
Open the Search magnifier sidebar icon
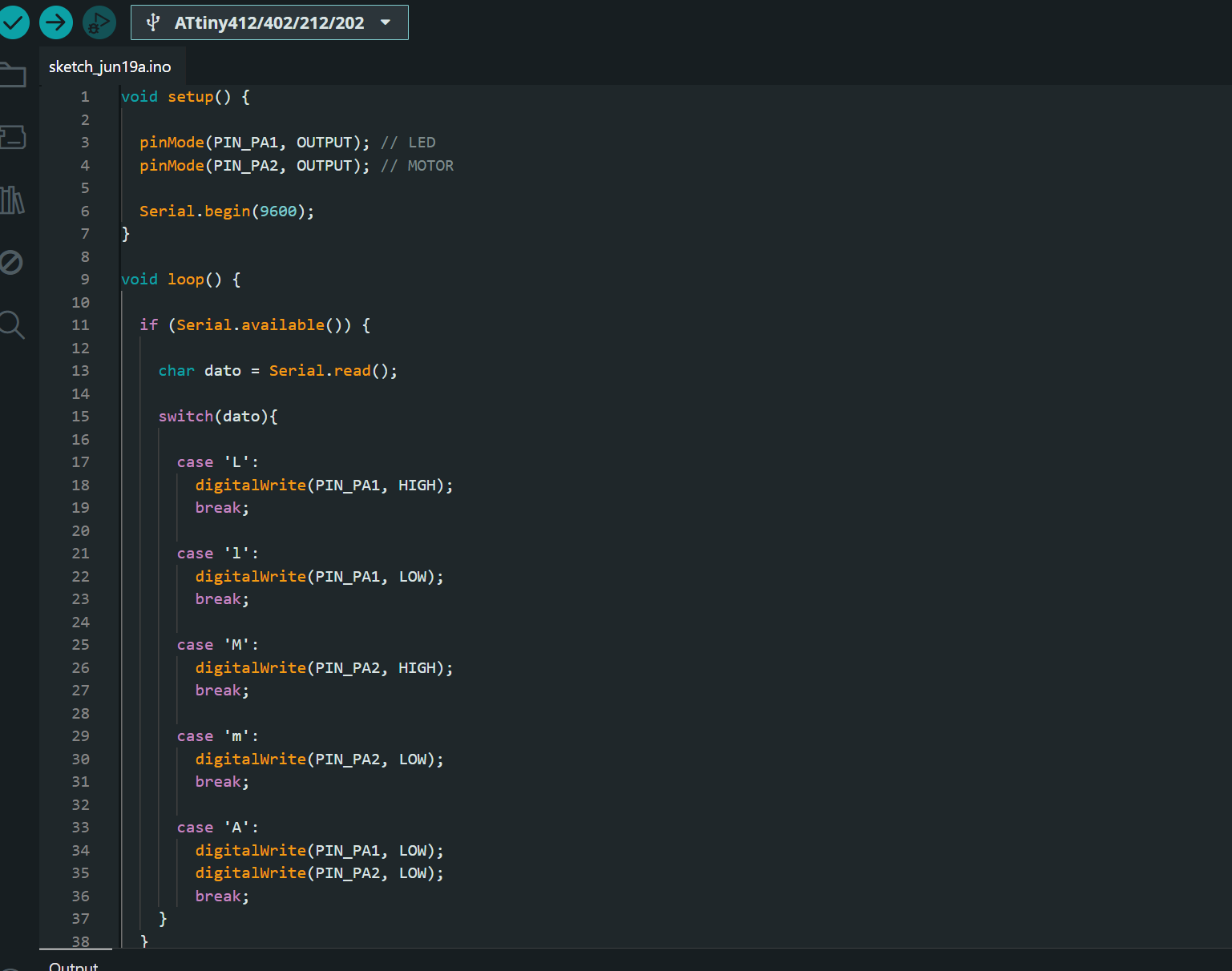click(11, 324)
